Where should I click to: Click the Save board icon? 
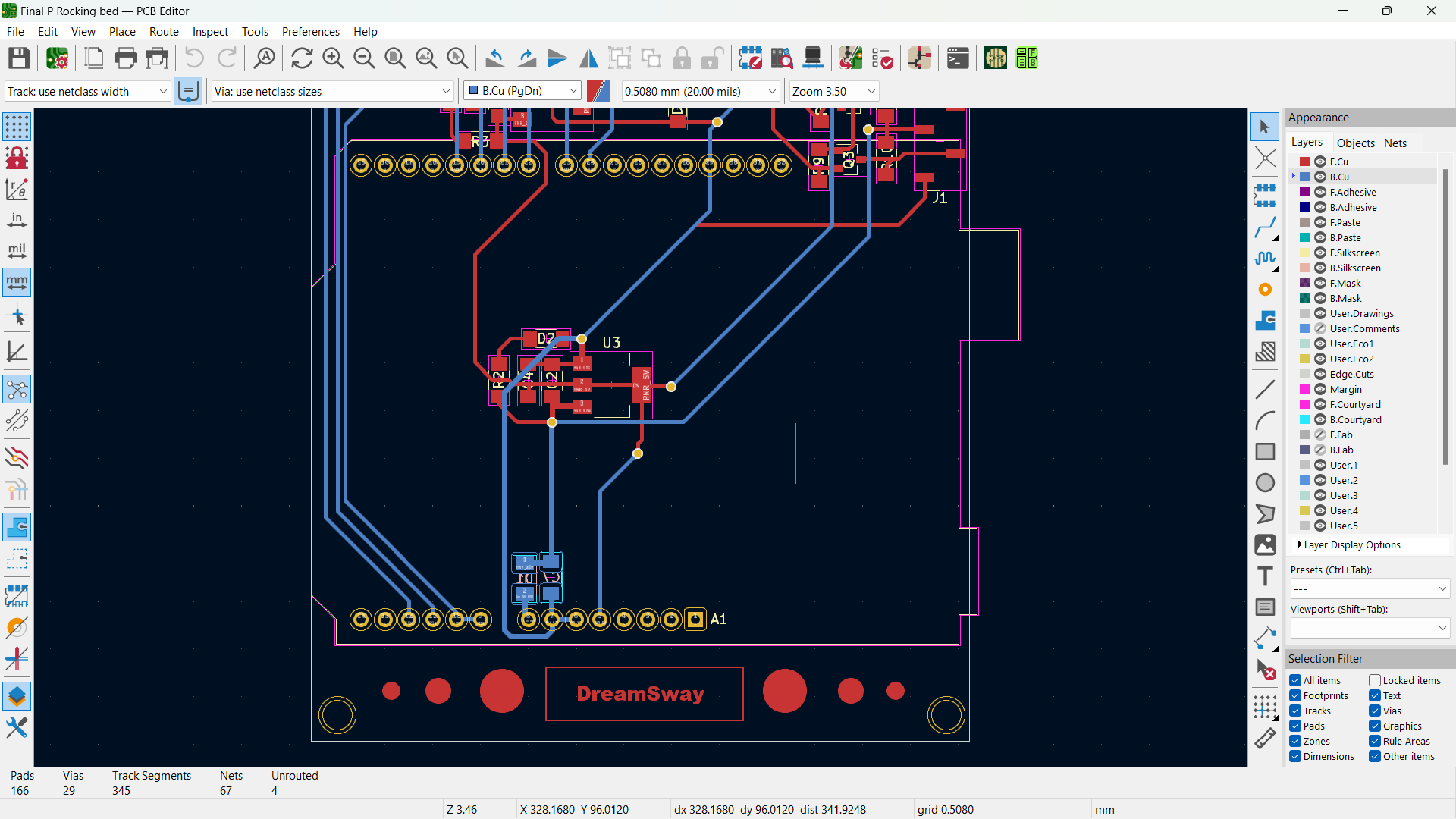[19, 58]
